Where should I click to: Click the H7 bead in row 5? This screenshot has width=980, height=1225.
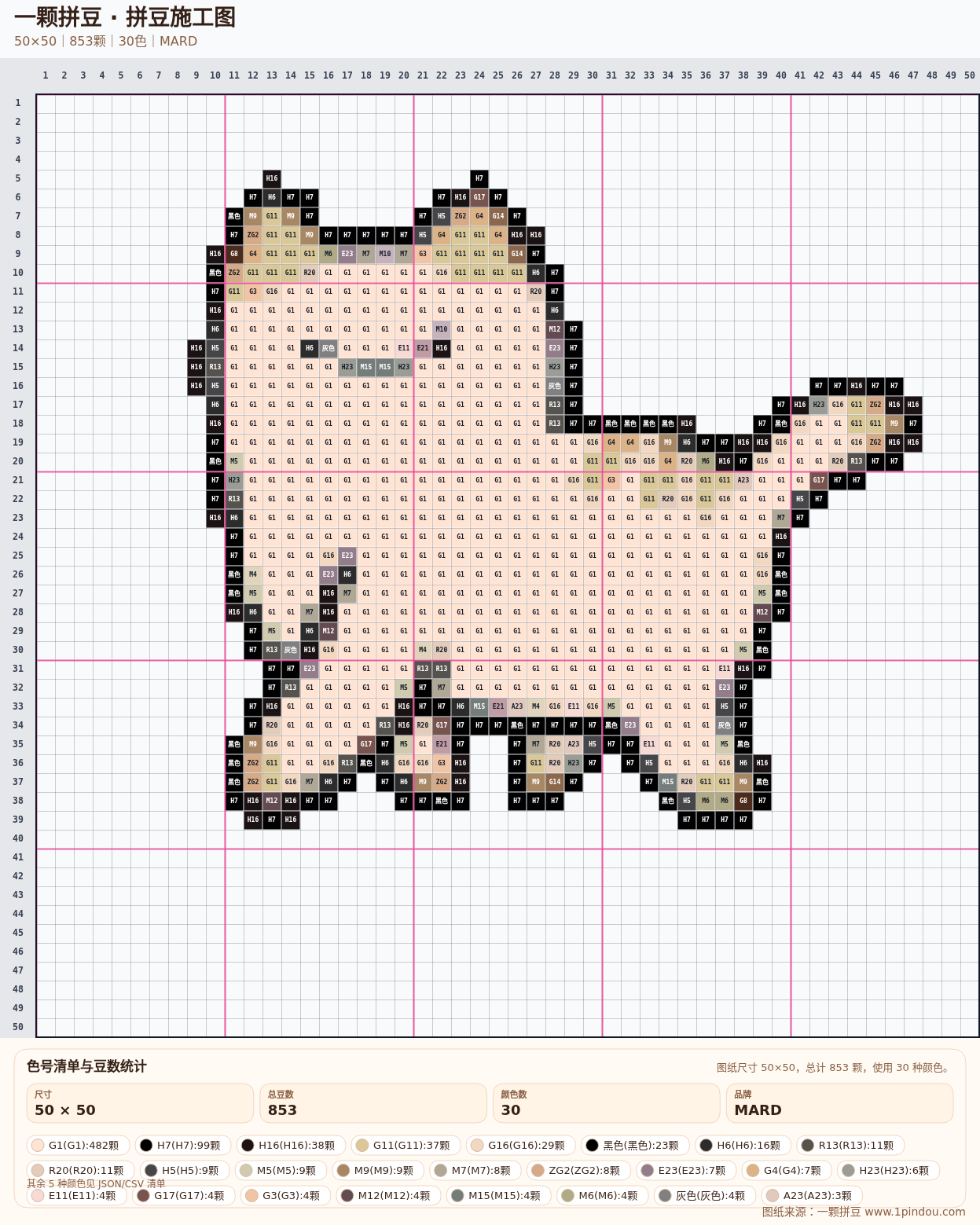click(x=479, y=178)
